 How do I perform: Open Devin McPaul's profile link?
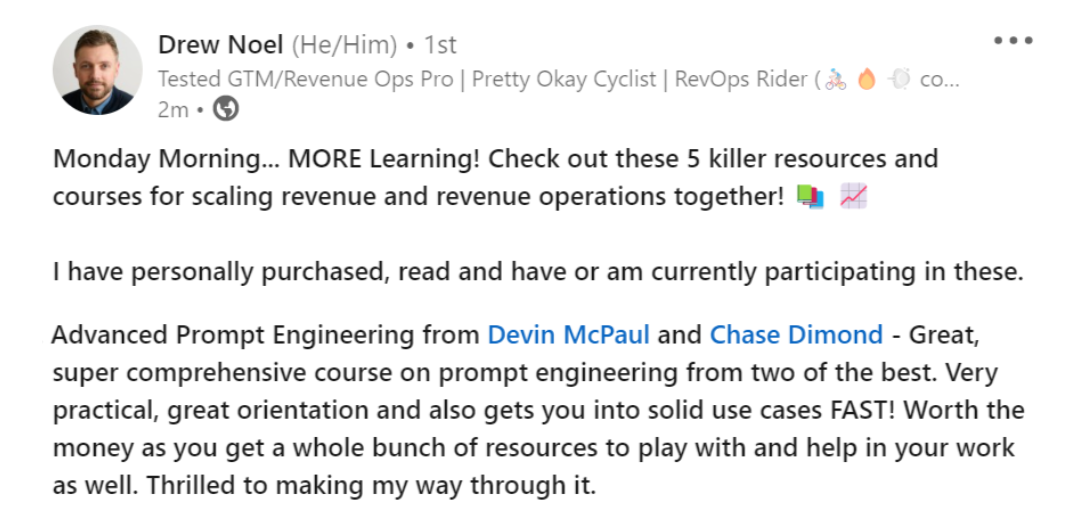point(568,334)
